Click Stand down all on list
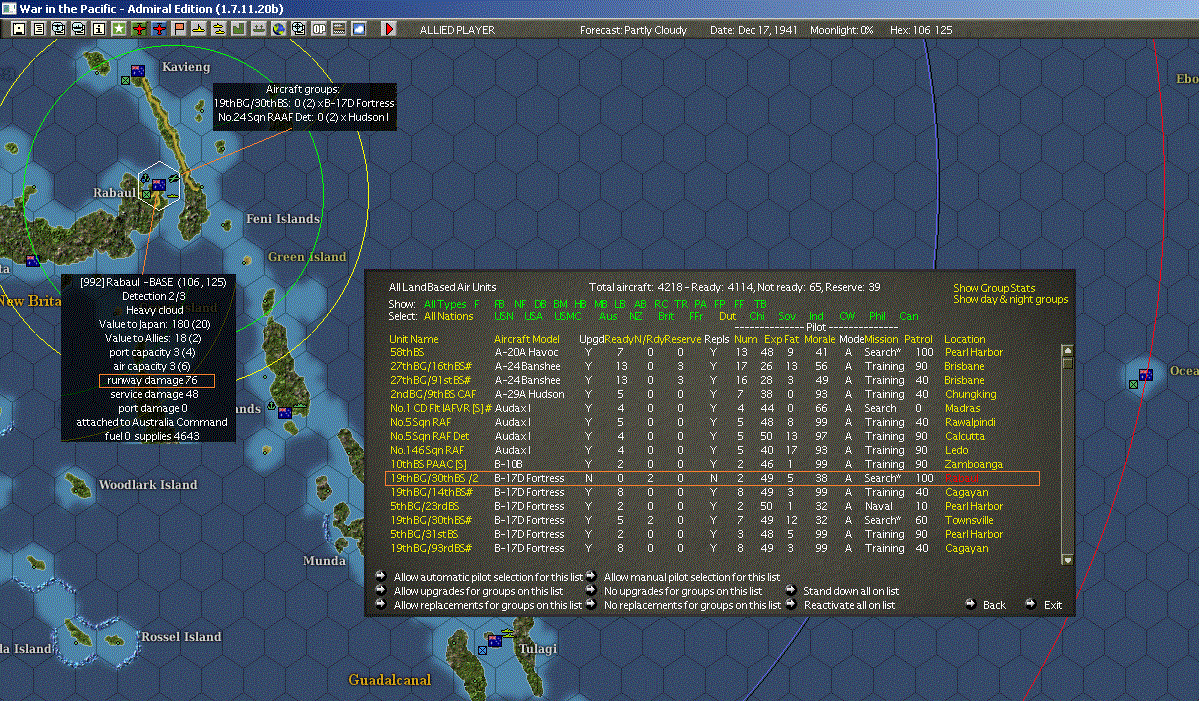The height and width of the screenshot is (701, 1199). [x=851, y=591]
